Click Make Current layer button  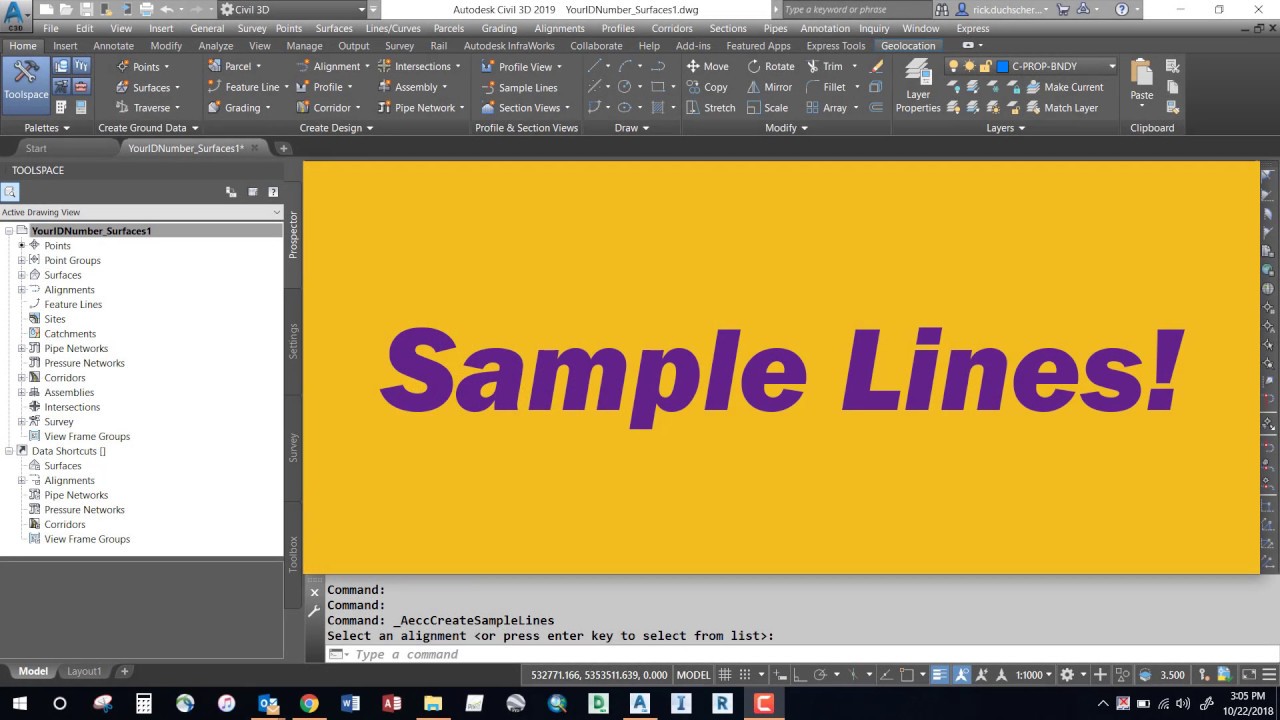click(x=1064, y=87)
